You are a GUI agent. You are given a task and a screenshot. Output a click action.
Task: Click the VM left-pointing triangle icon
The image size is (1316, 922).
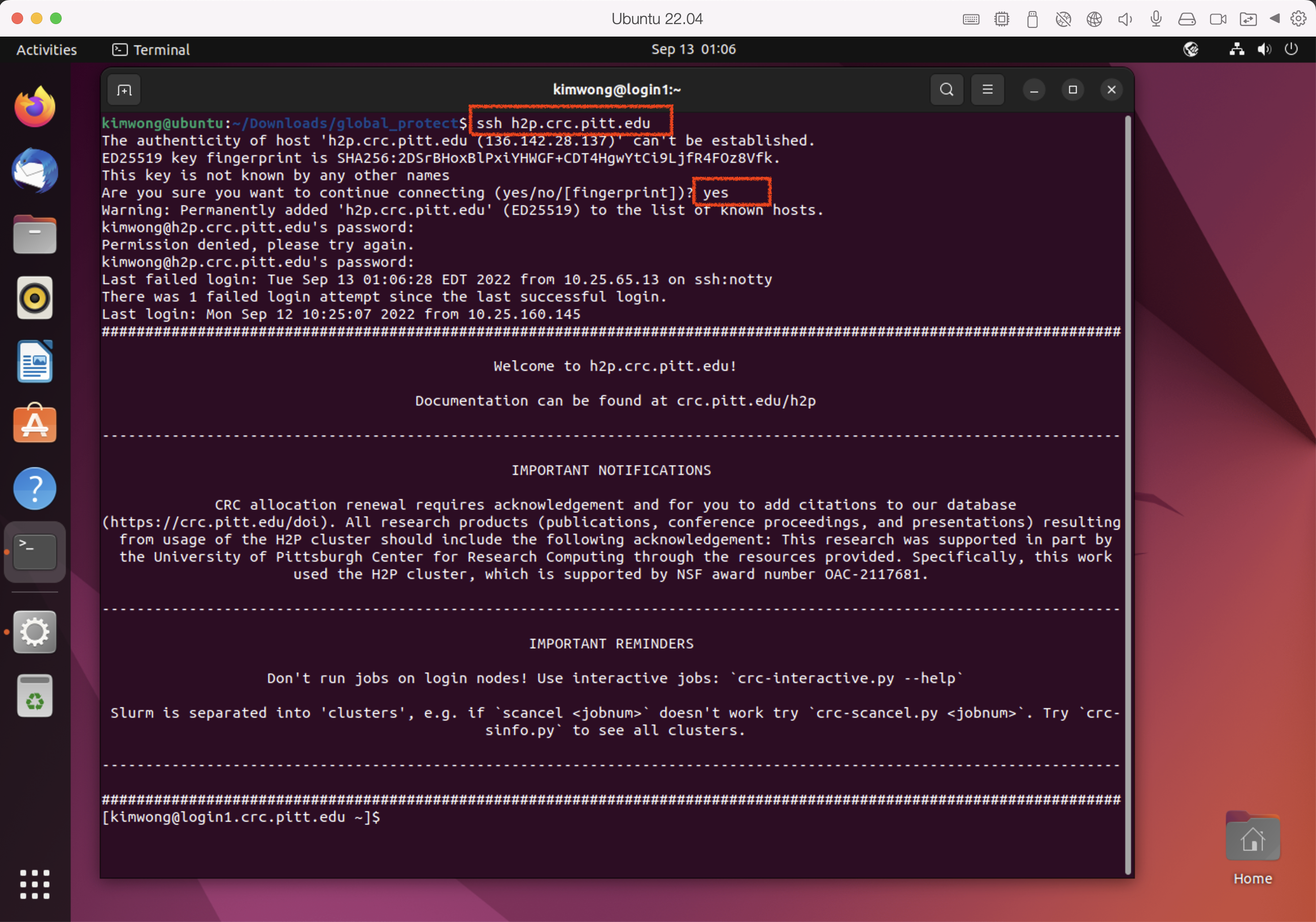point(1275,18)
